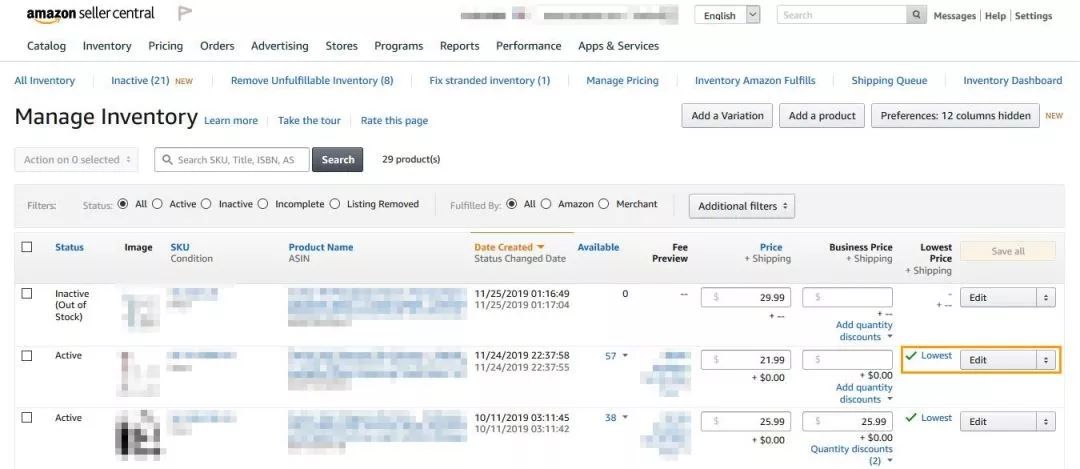Click Edit button for the 21.99 row

click(x=999, y=360)
